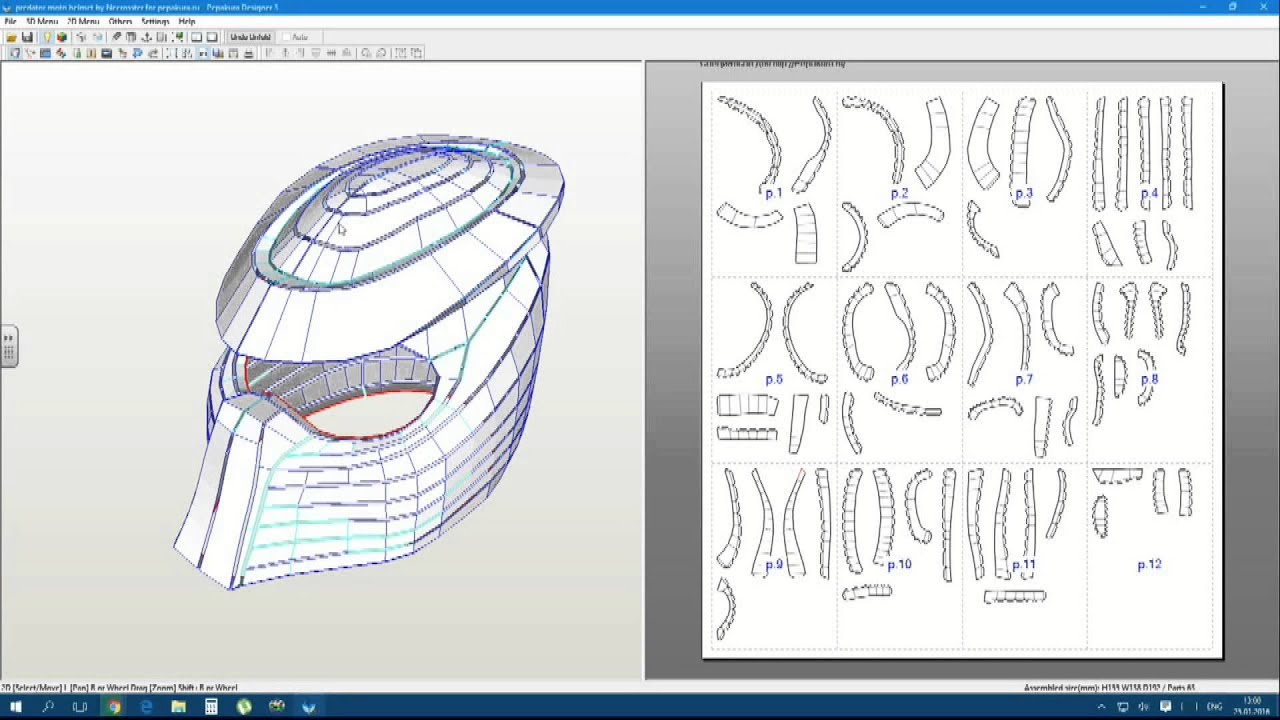Viewport: 1280px width, 720px height.
Task: Click the p.6 page label
Action: (899, 379)
